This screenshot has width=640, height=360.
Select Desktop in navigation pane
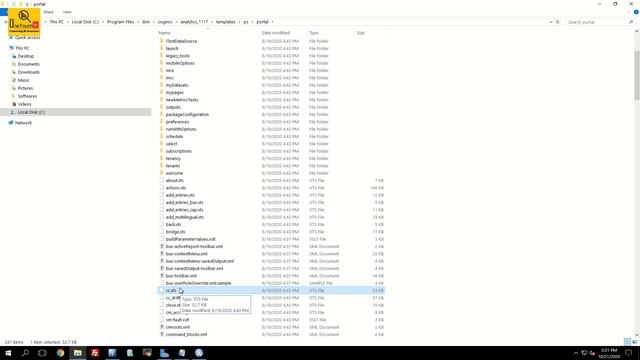click(x=25, y=56)
